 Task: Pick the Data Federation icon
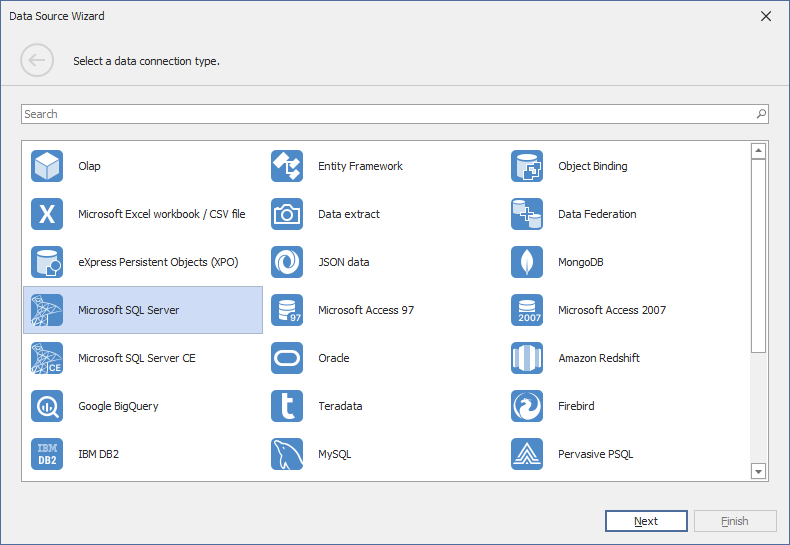tap(526, 214)
